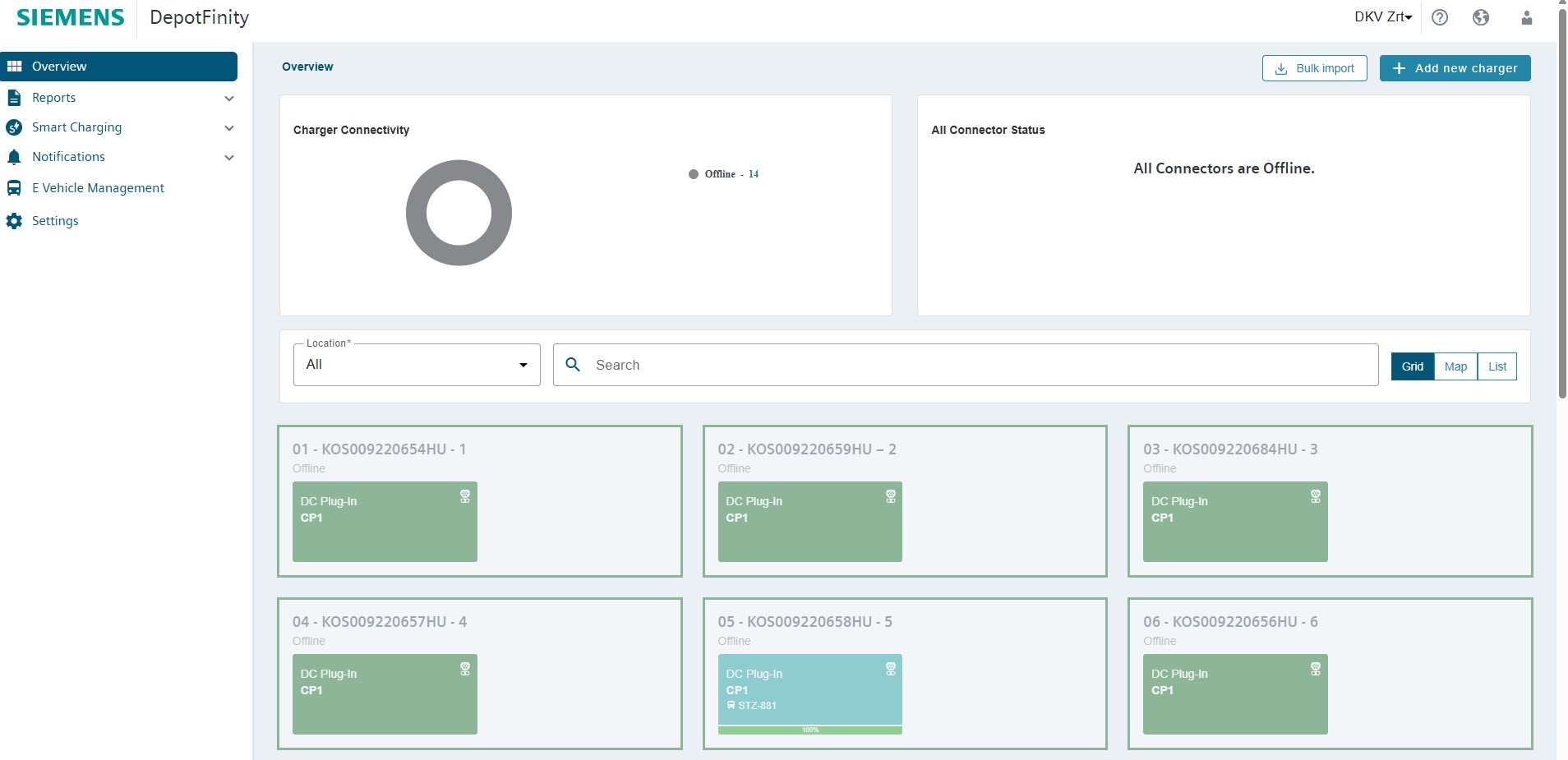
Task: Click the E Vehicle Management bus icon
Action: point(14,188)
